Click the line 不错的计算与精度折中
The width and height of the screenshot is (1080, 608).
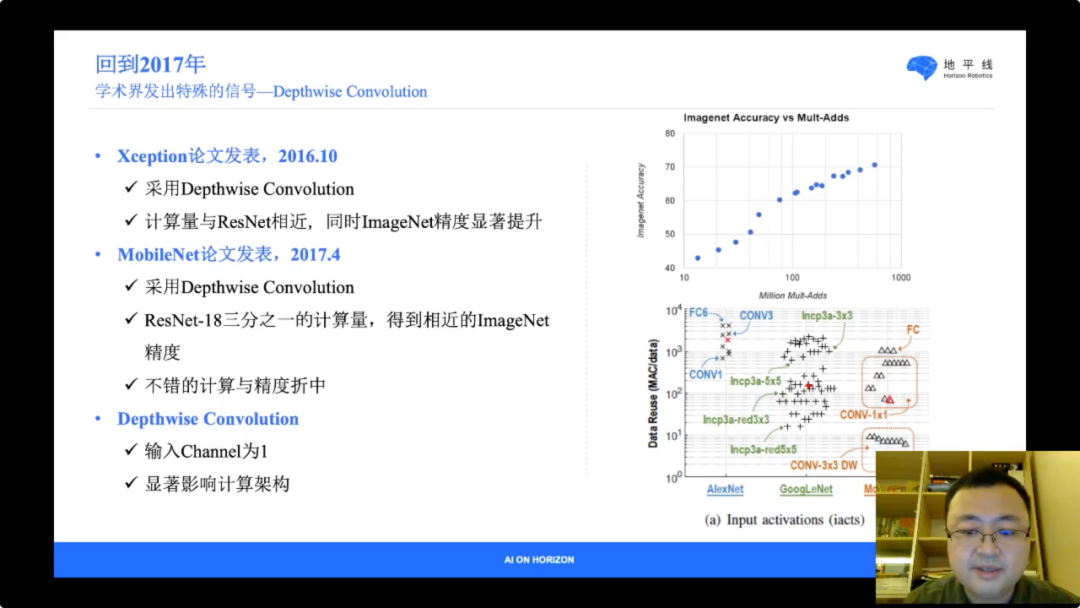click(235, 386)
